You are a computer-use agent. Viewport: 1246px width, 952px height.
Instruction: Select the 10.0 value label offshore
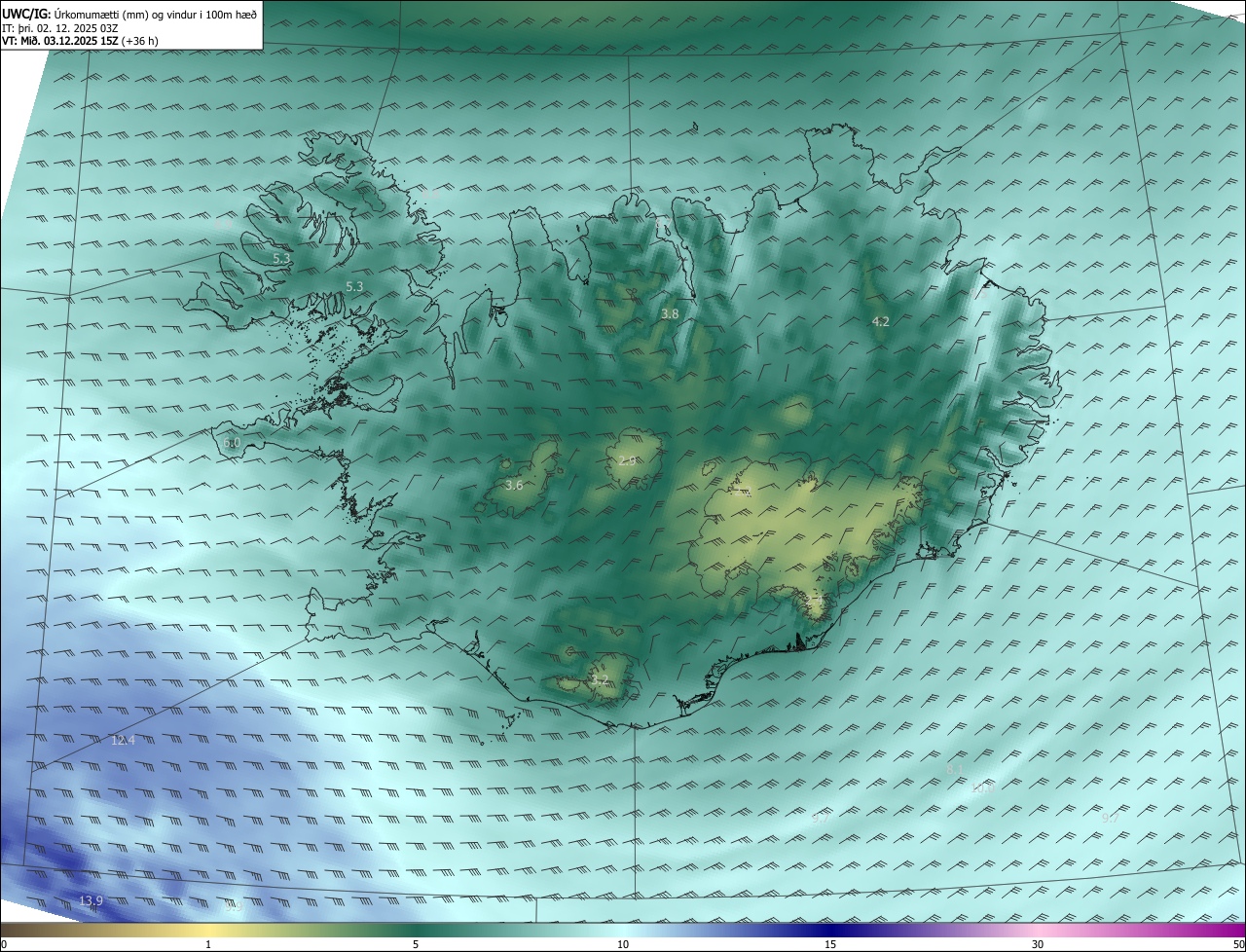coord(982,788)
